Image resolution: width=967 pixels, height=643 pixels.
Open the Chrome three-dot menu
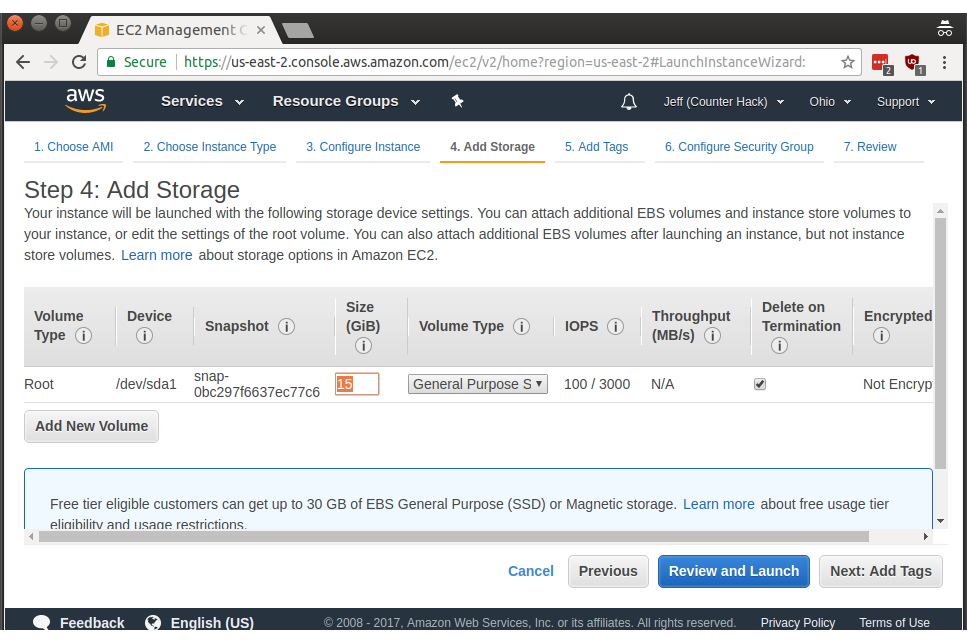pyautogui.click(x=944, y=62)
